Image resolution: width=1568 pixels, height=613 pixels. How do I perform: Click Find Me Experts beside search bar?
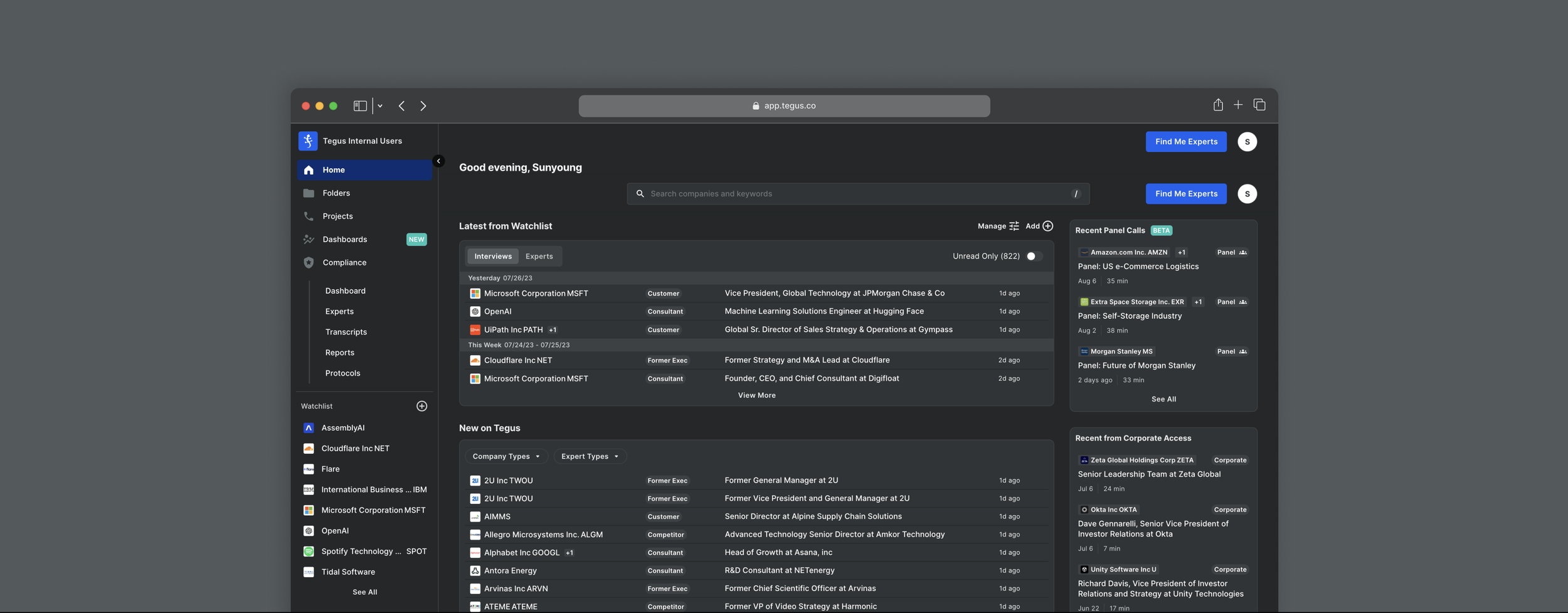click(x=1186, y=194)
